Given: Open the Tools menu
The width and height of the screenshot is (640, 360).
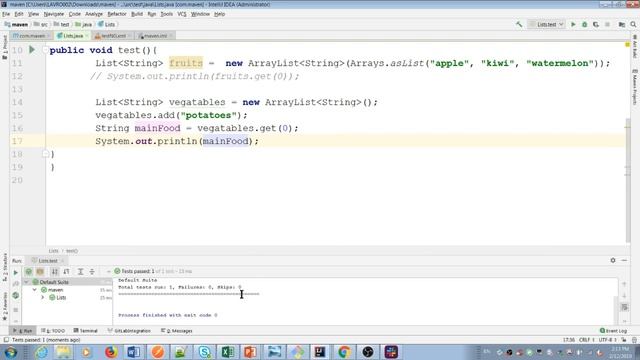Looking at the screenshot, I should (x=167, y=14).
